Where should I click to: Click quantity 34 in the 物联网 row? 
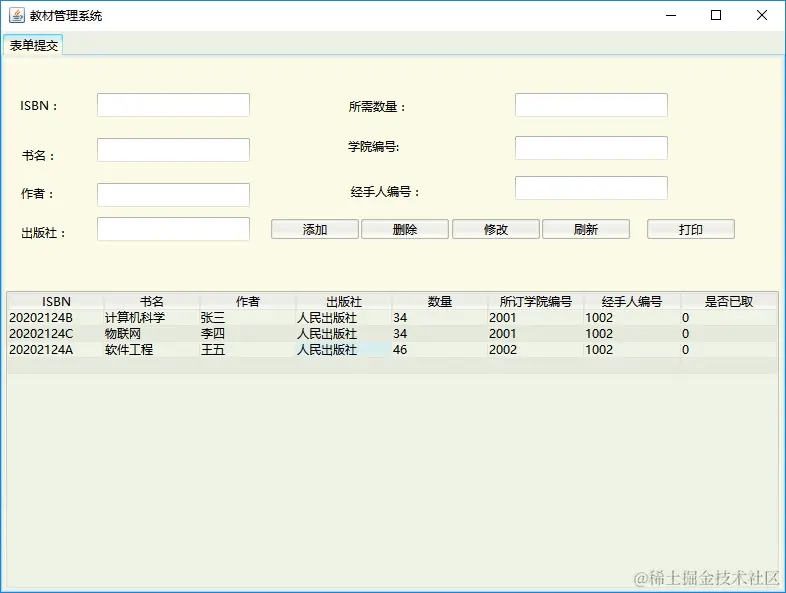pos(440,334)
